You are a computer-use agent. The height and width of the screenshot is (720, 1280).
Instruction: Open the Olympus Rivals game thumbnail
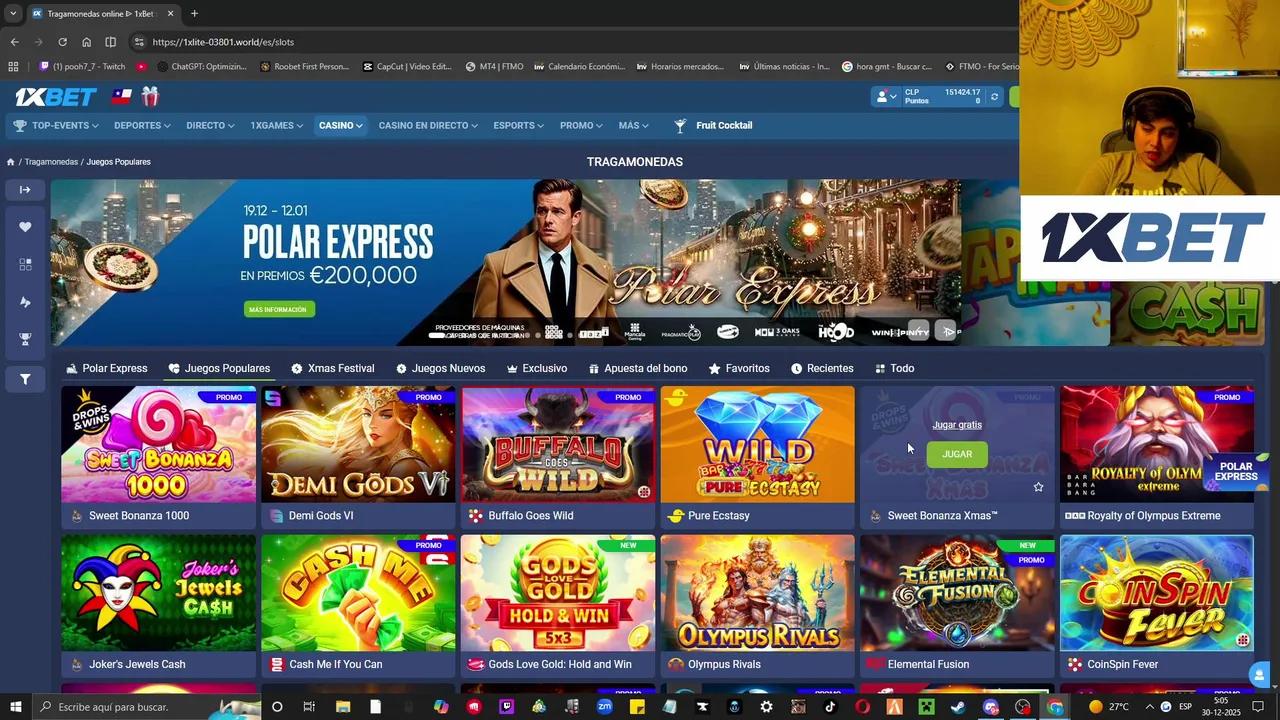tap(758, 593)
